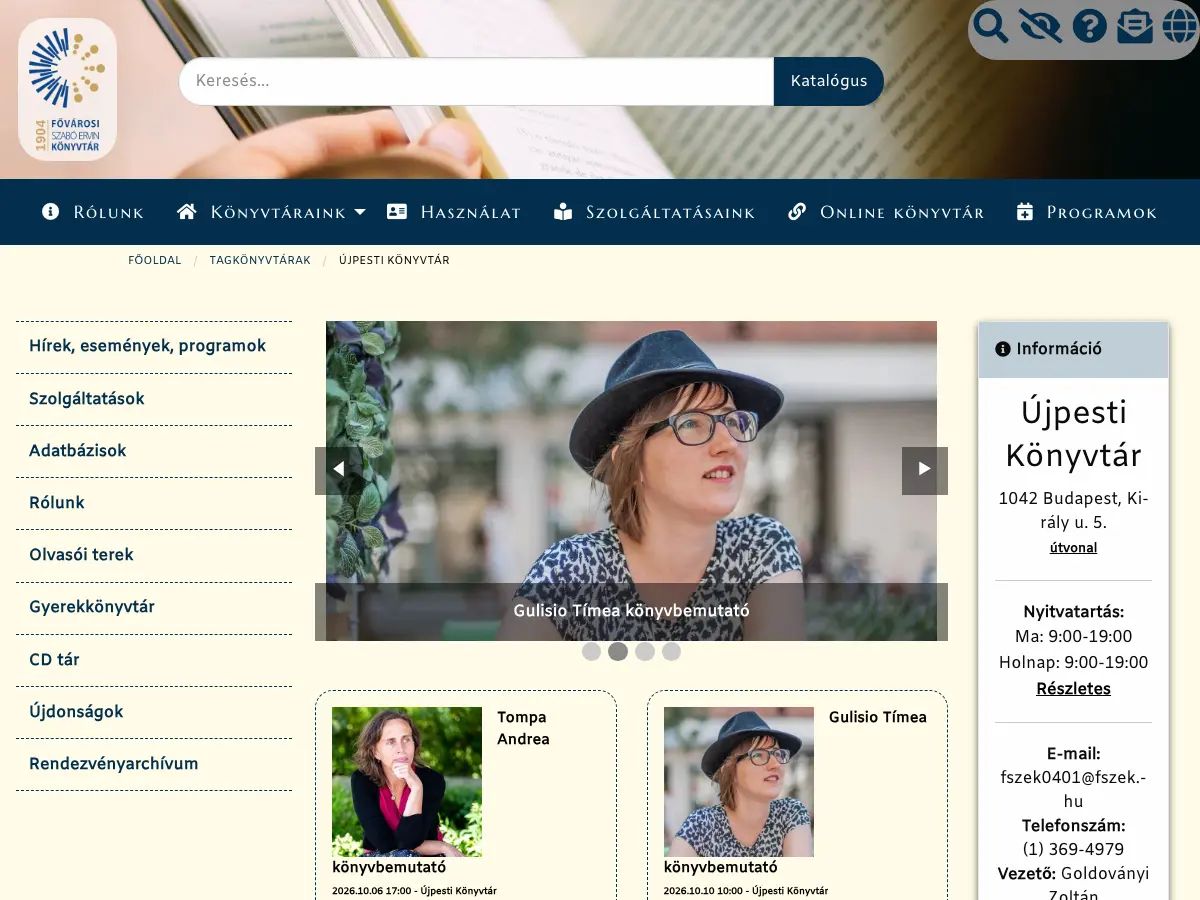Image resolution: width=1200 pixels, height=900 pixels.
Task: Open CD tár in the sidebar
Action: point(154,660)
